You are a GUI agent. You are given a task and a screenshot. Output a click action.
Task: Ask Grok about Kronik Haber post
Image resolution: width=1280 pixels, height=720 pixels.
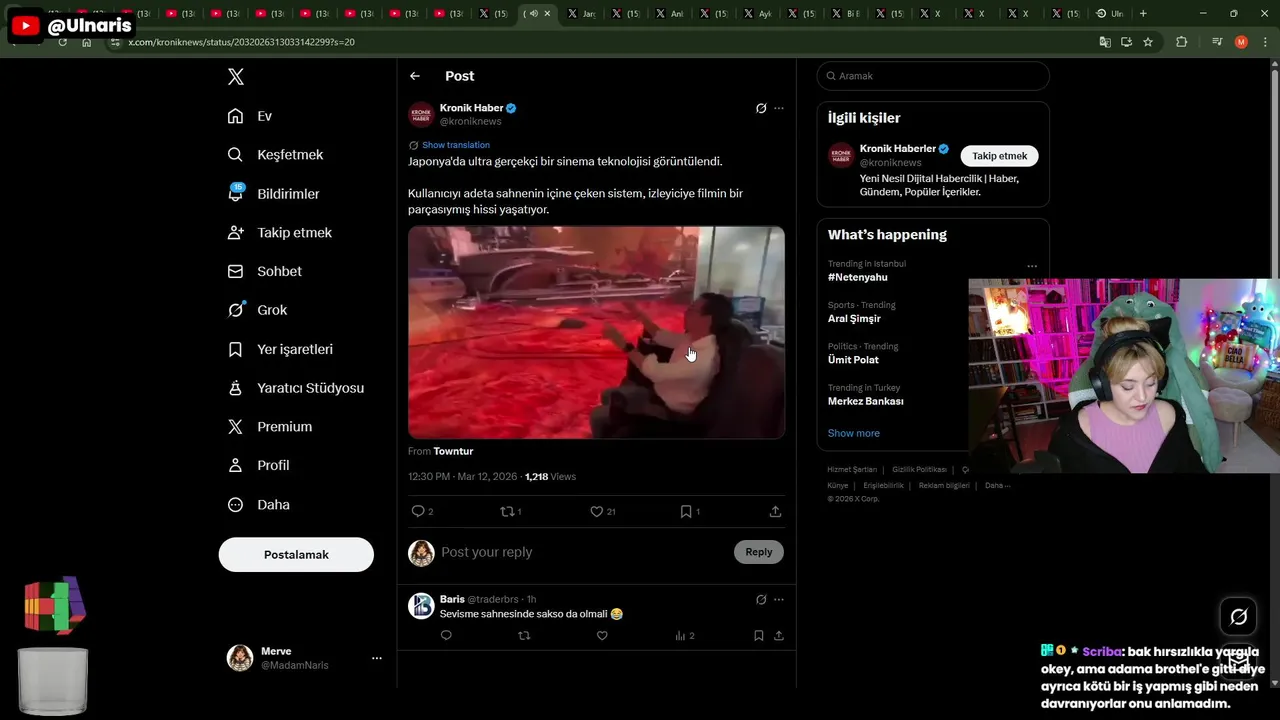pyautogui.click(x=761, y=108)
